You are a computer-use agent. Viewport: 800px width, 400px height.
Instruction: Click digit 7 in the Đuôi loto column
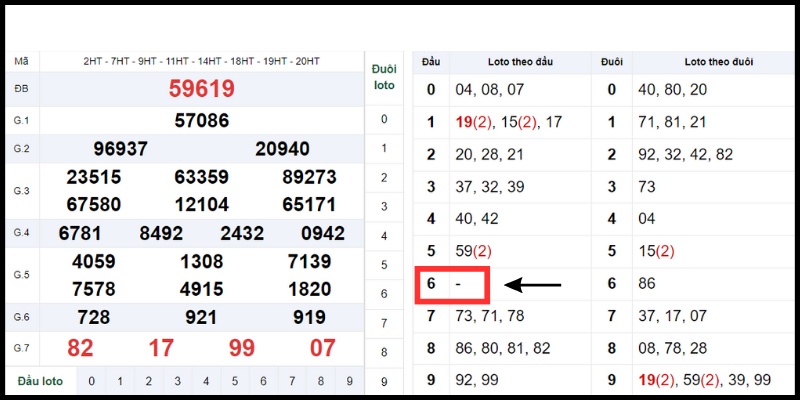click(384, 323)
